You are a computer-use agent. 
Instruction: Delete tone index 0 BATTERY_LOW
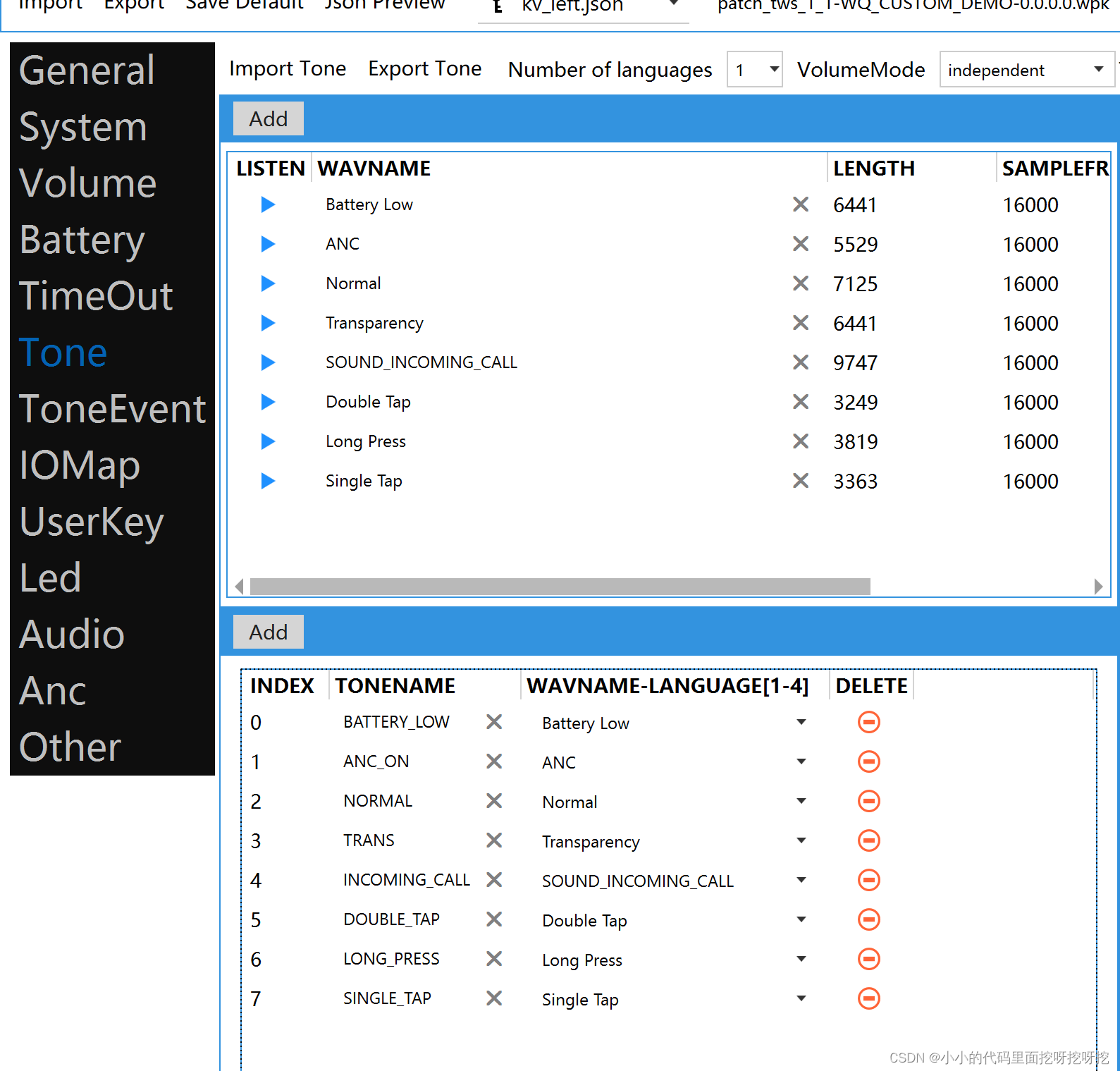(869, 722)
